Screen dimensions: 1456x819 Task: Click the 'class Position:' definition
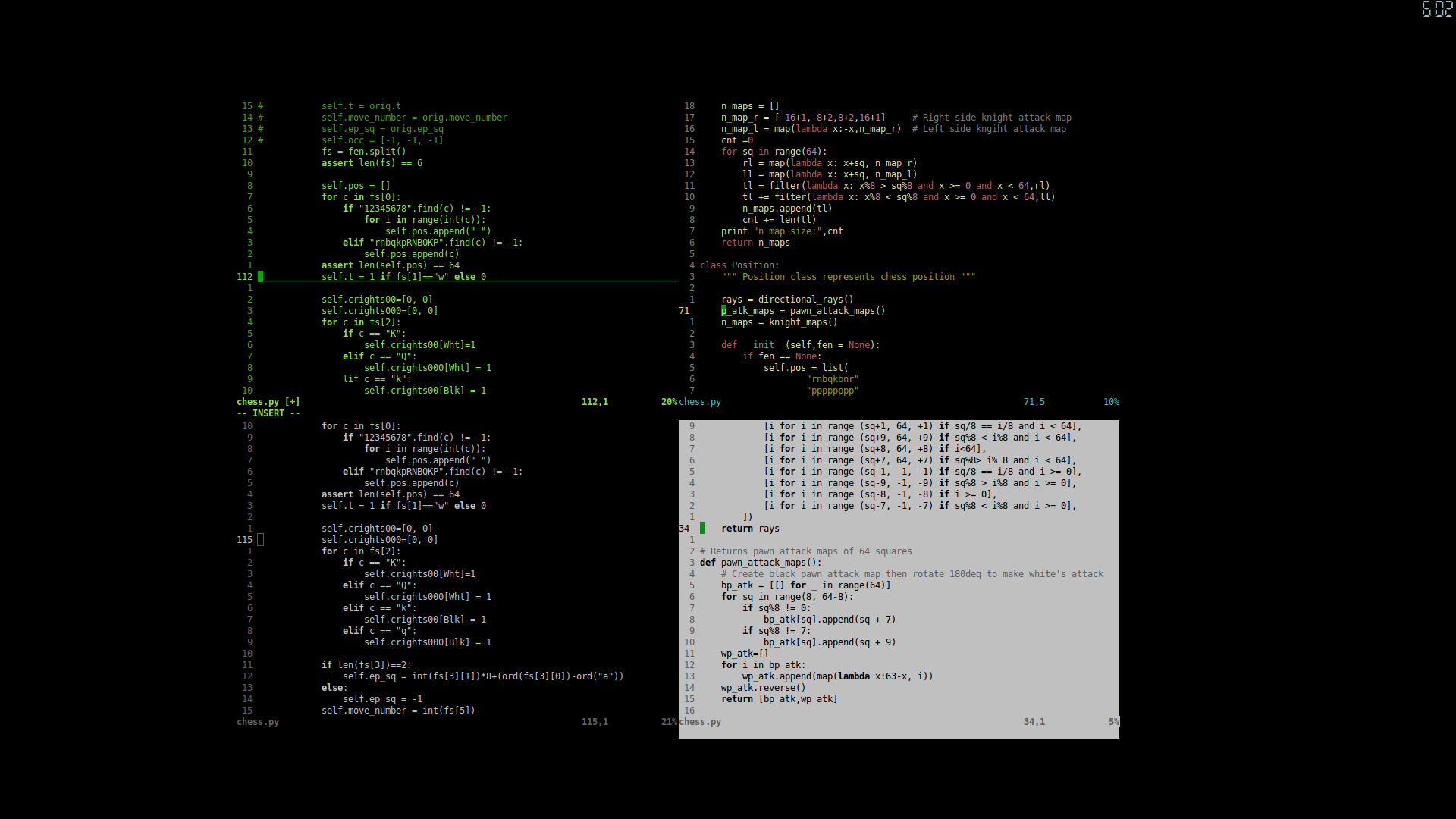(739, 265)
